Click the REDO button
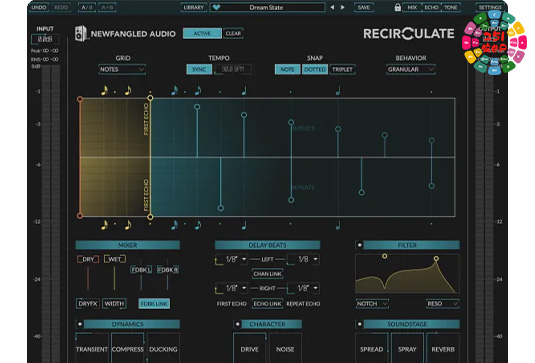The height and width of the screenshot is (363, 535). (x=61, y=7)
